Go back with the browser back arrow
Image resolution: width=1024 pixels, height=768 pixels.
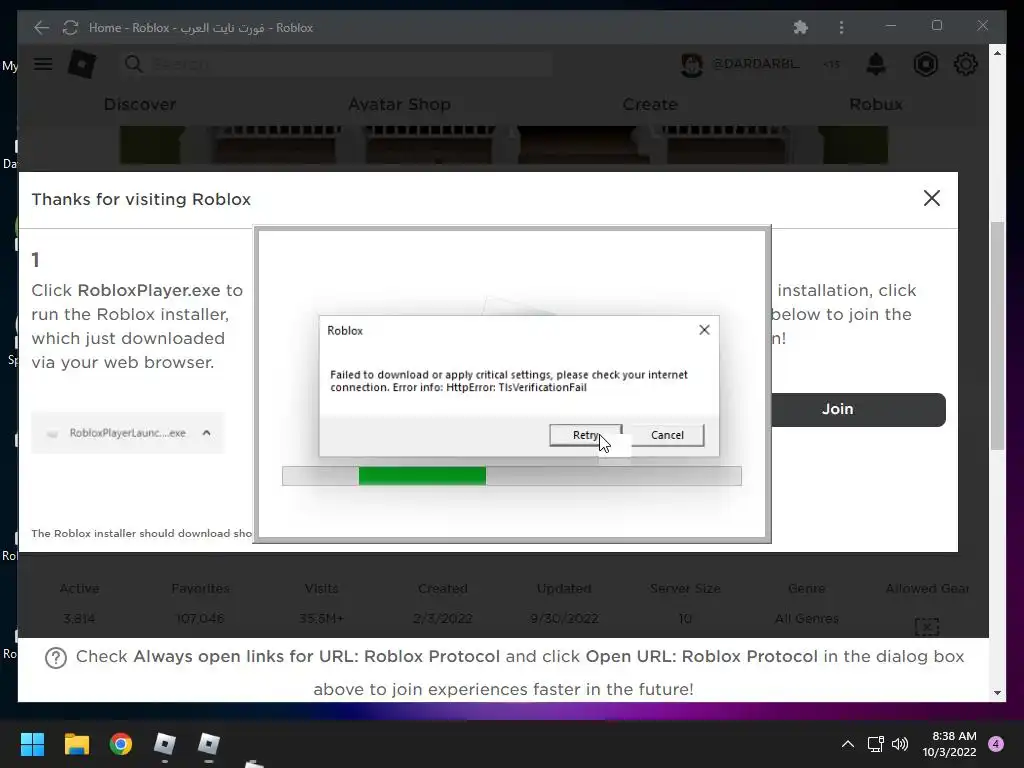click(x=41, y=27)
